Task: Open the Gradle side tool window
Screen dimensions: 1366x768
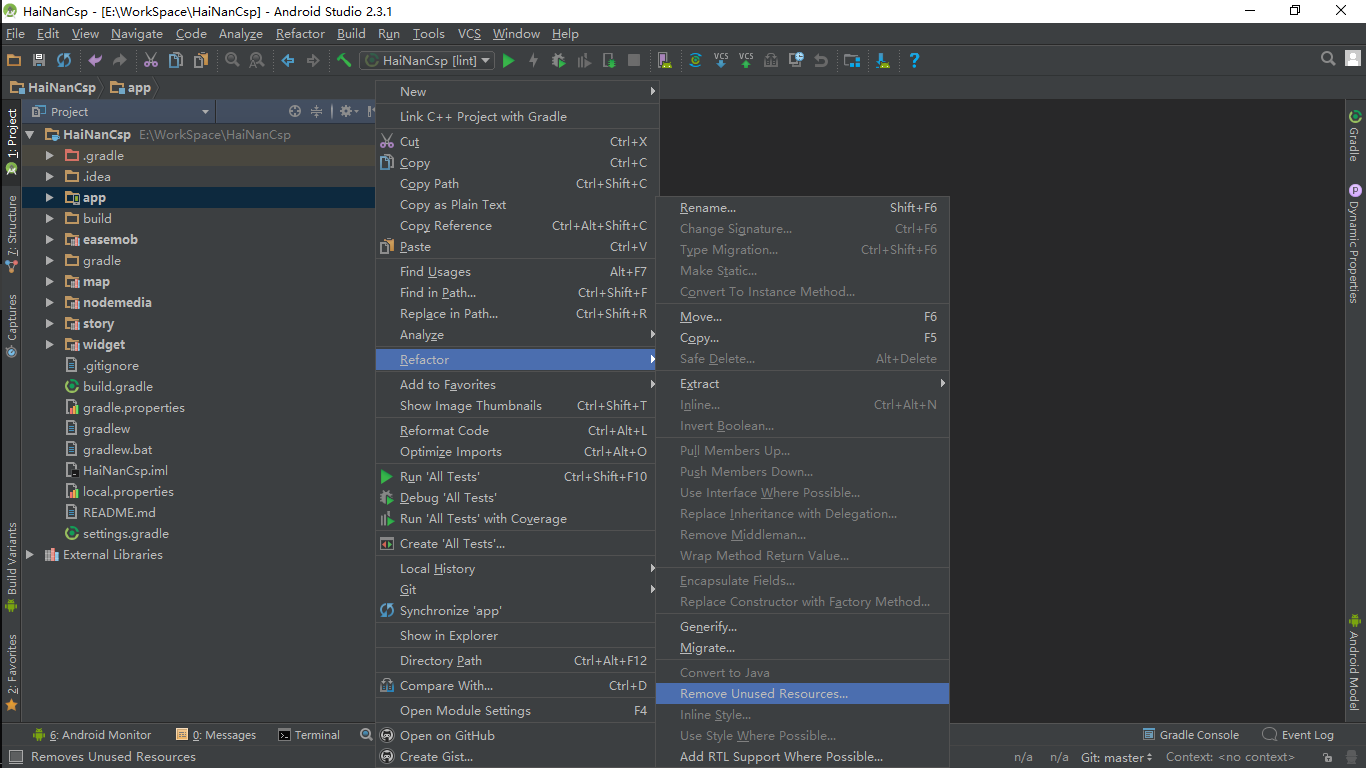Action: (1355, 136)
